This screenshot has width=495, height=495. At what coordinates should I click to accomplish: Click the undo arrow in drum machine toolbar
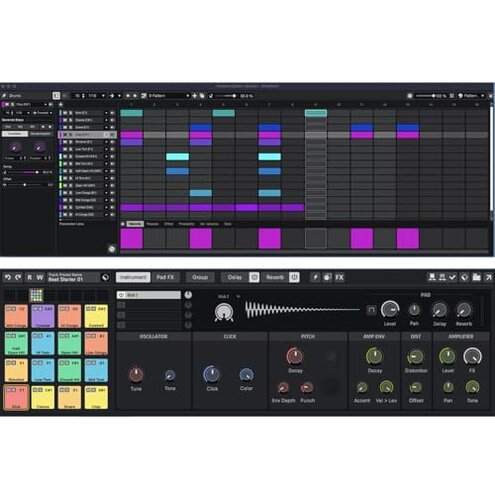(8, 277)
